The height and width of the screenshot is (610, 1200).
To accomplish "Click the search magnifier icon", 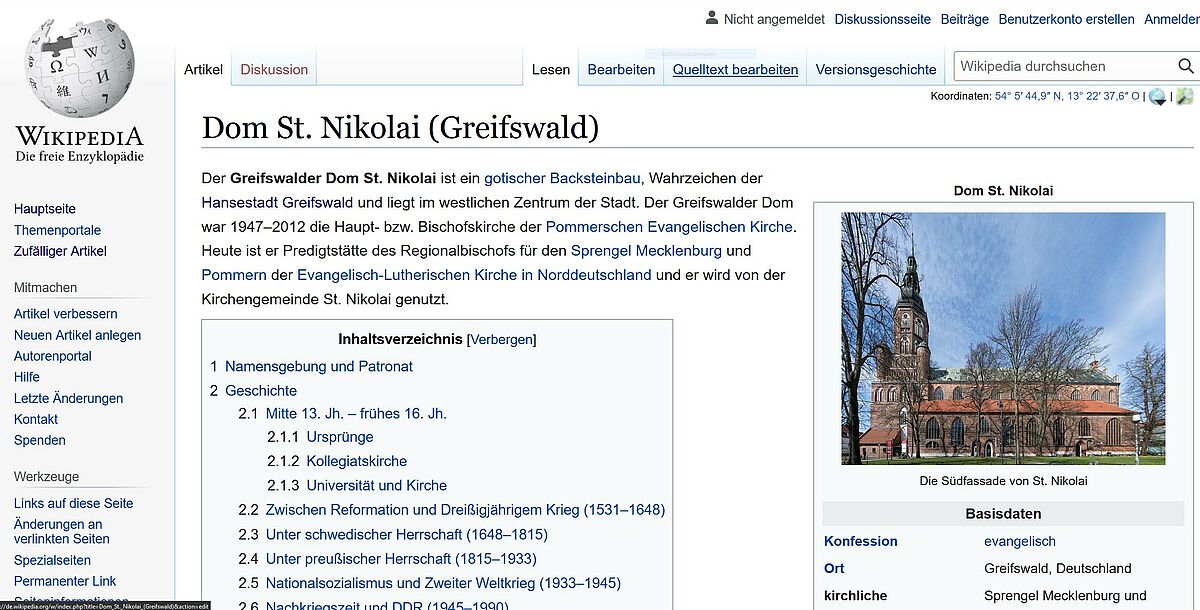I will (1185, 67).
